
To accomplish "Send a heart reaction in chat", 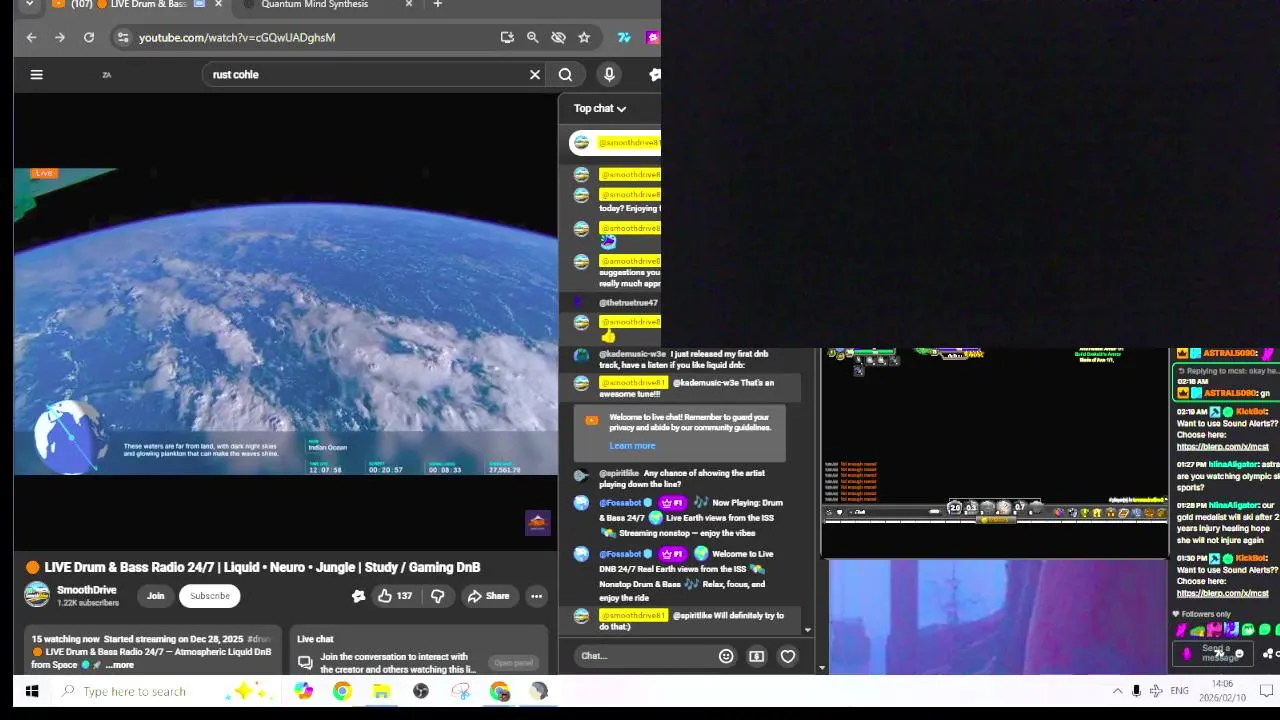I will coord(788,656).
